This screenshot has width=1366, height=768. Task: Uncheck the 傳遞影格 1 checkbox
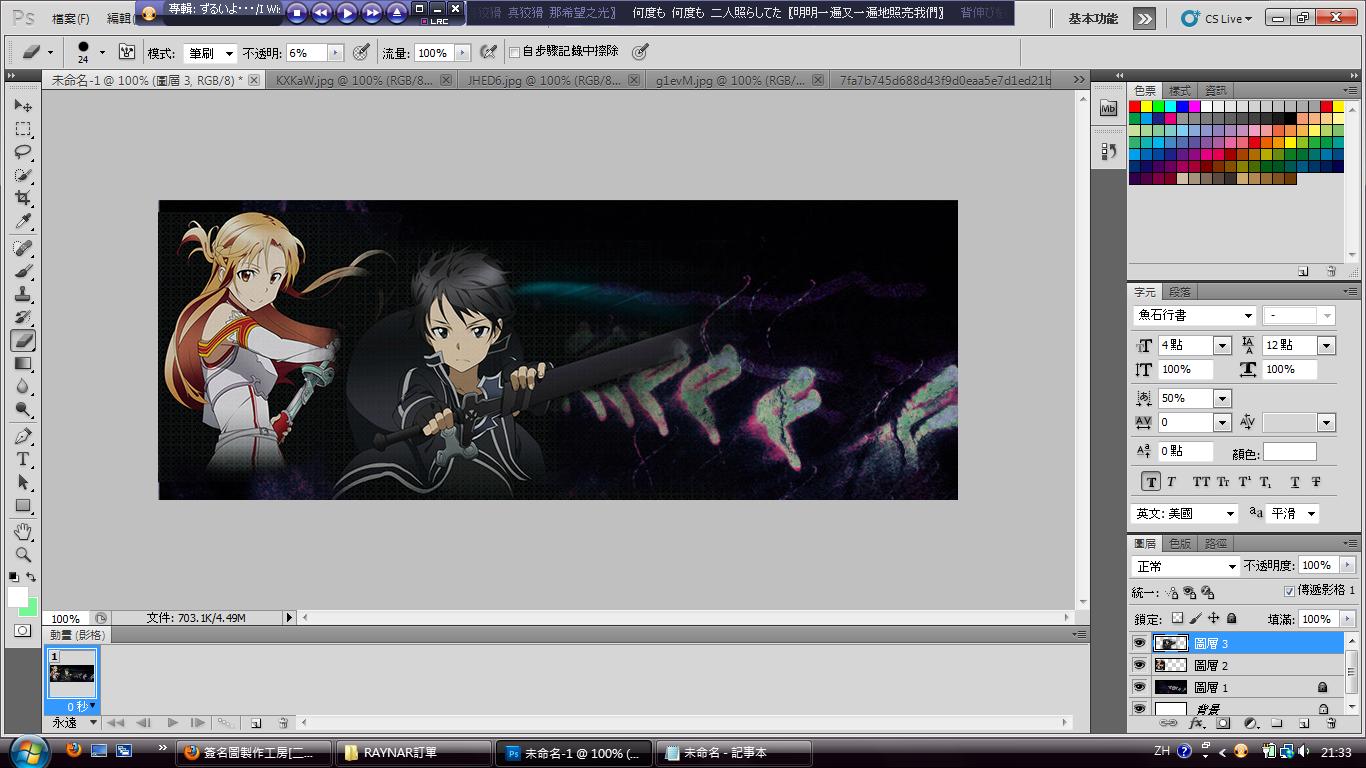tap(1288, 591)
